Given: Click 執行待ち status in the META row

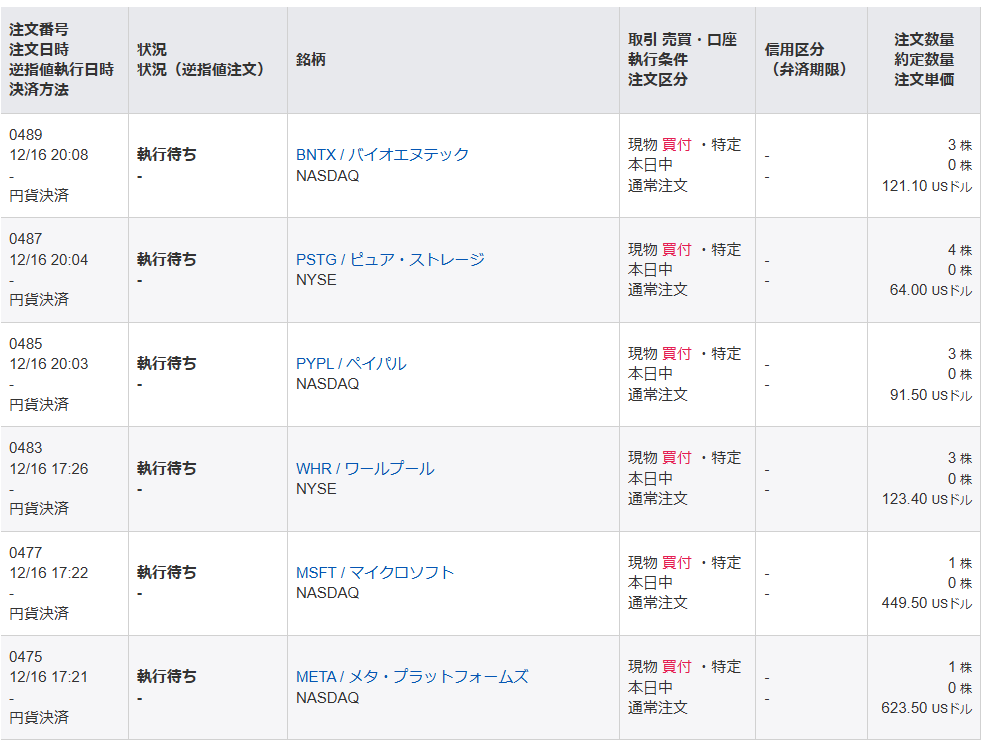Looking at the screenshot, I should [166, 677].
